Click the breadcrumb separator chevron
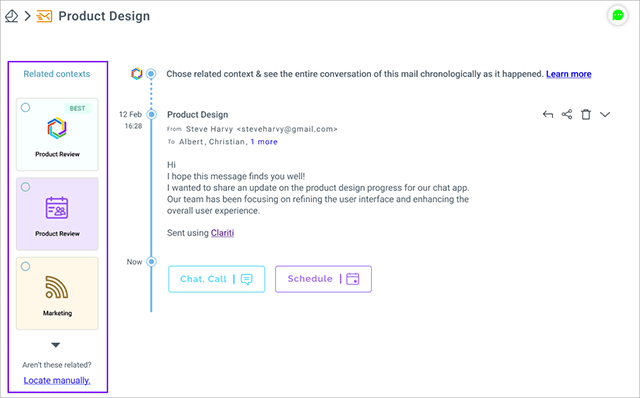640x398 pixels. (27, 16)
